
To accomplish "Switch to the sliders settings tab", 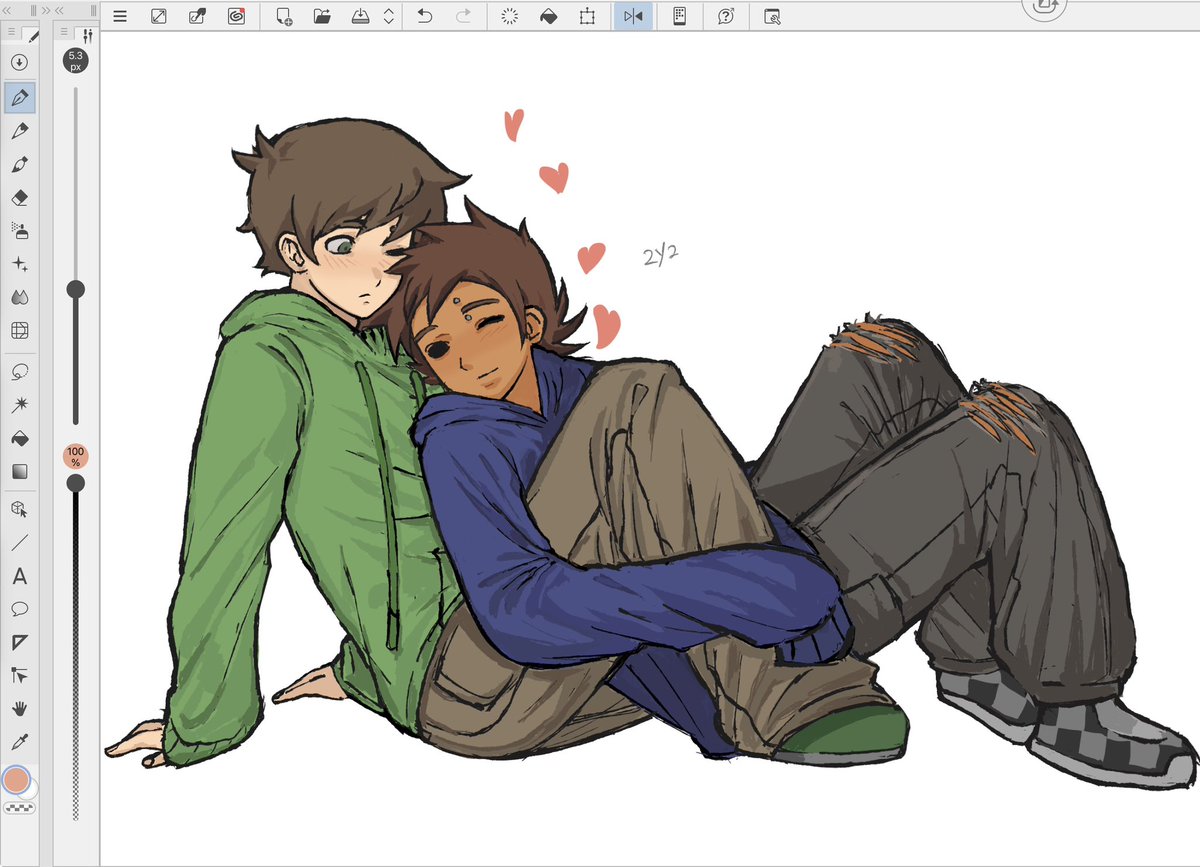I will (87, 35).
